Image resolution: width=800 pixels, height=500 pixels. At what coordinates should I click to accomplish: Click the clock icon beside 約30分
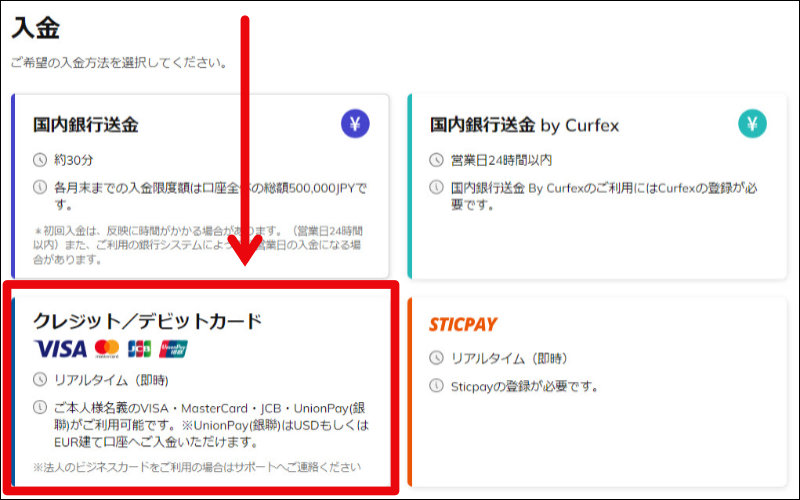point(40,159)
